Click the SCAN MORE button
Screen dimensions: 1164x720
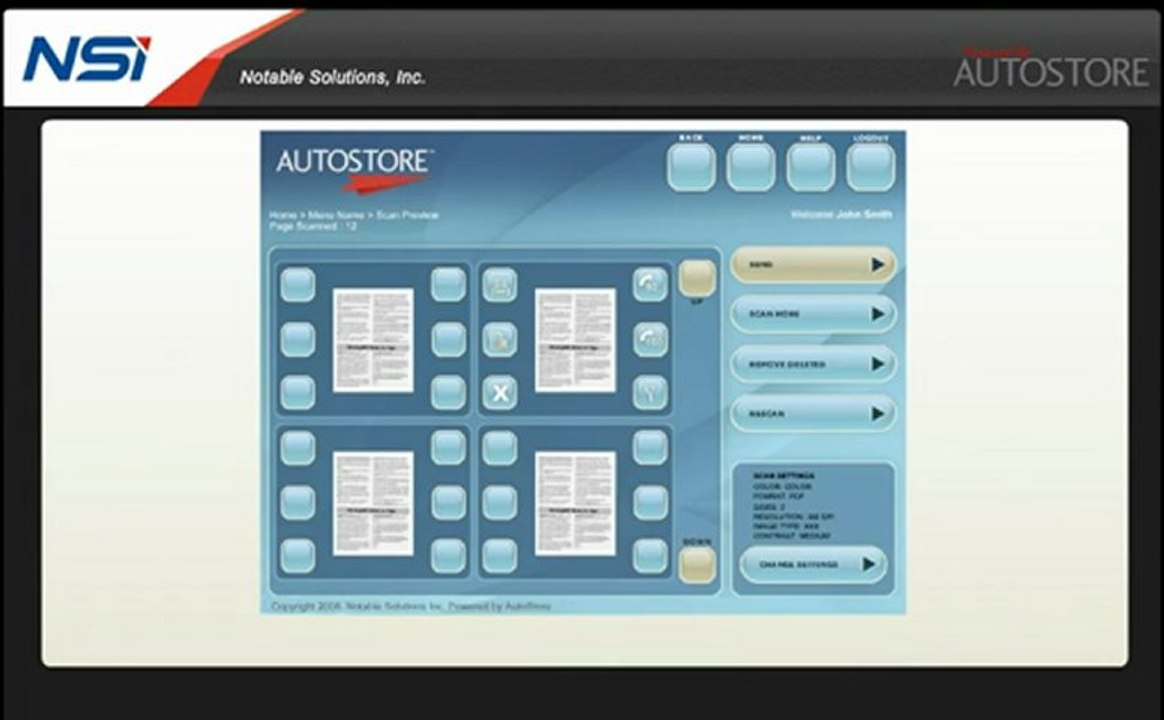coord(814,314)
